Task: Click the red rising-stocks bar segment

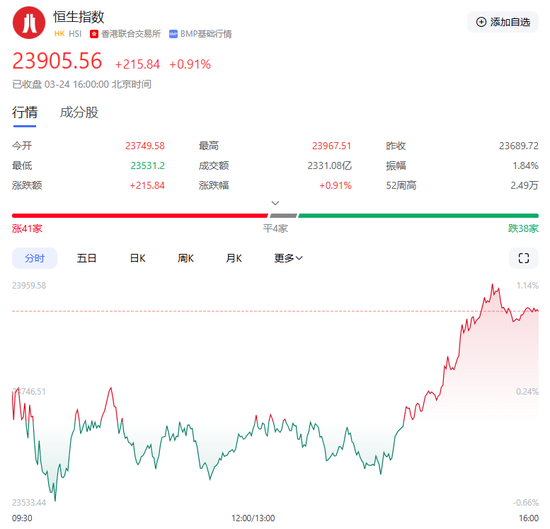Action: [140, 216]
